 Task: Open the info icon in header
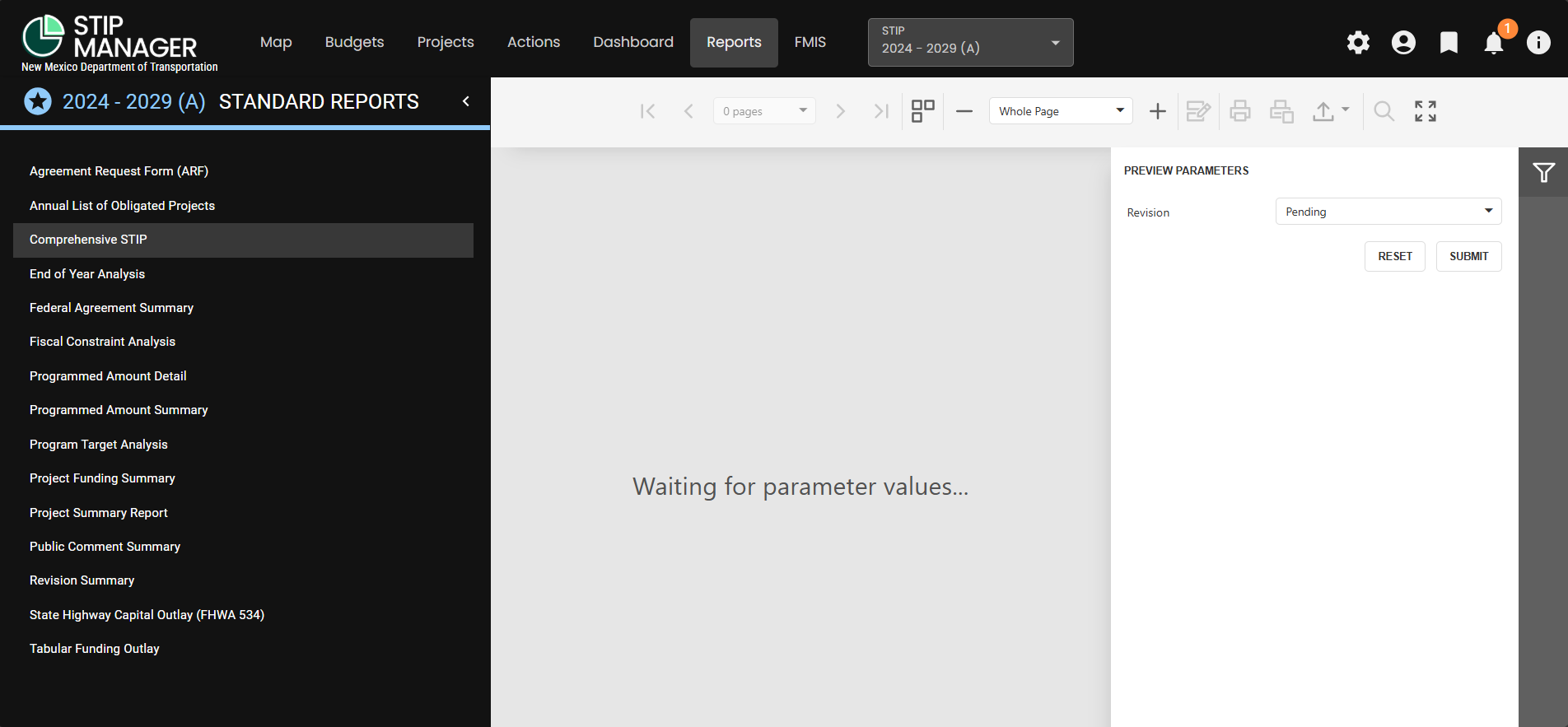[x=1538, y=43]
